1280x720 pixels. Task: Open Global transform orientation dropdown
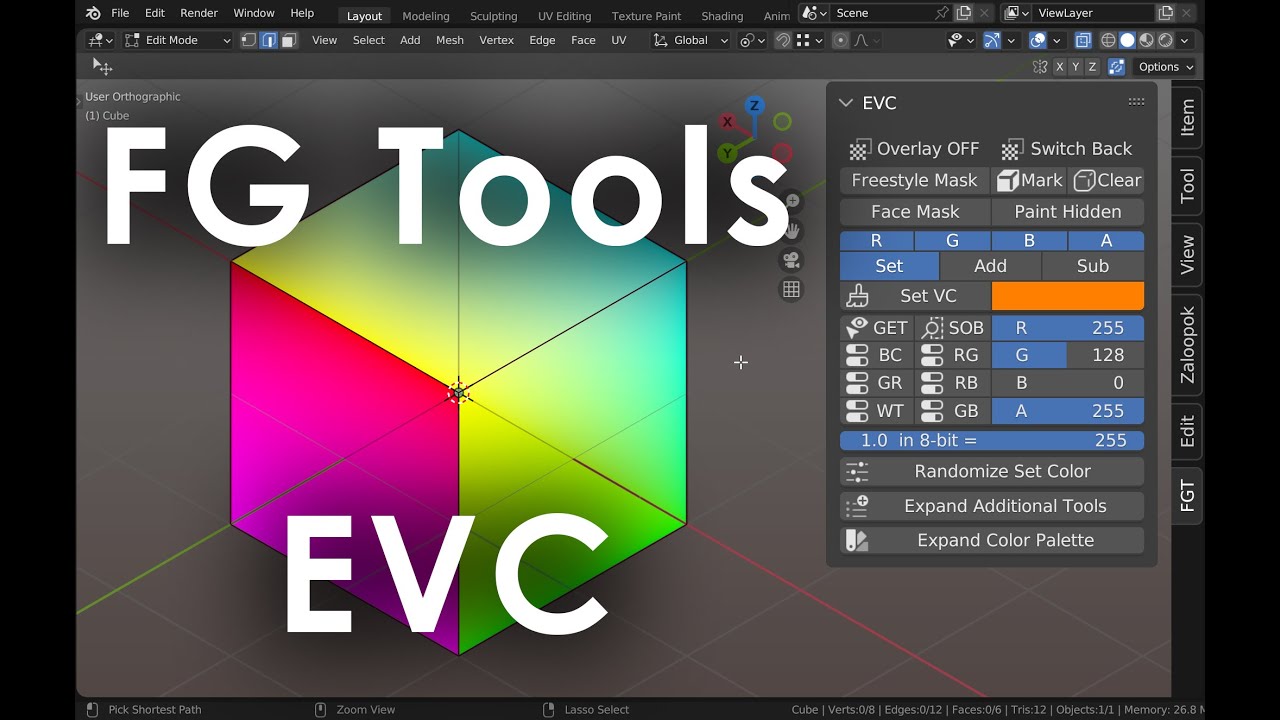coord(691,40)
